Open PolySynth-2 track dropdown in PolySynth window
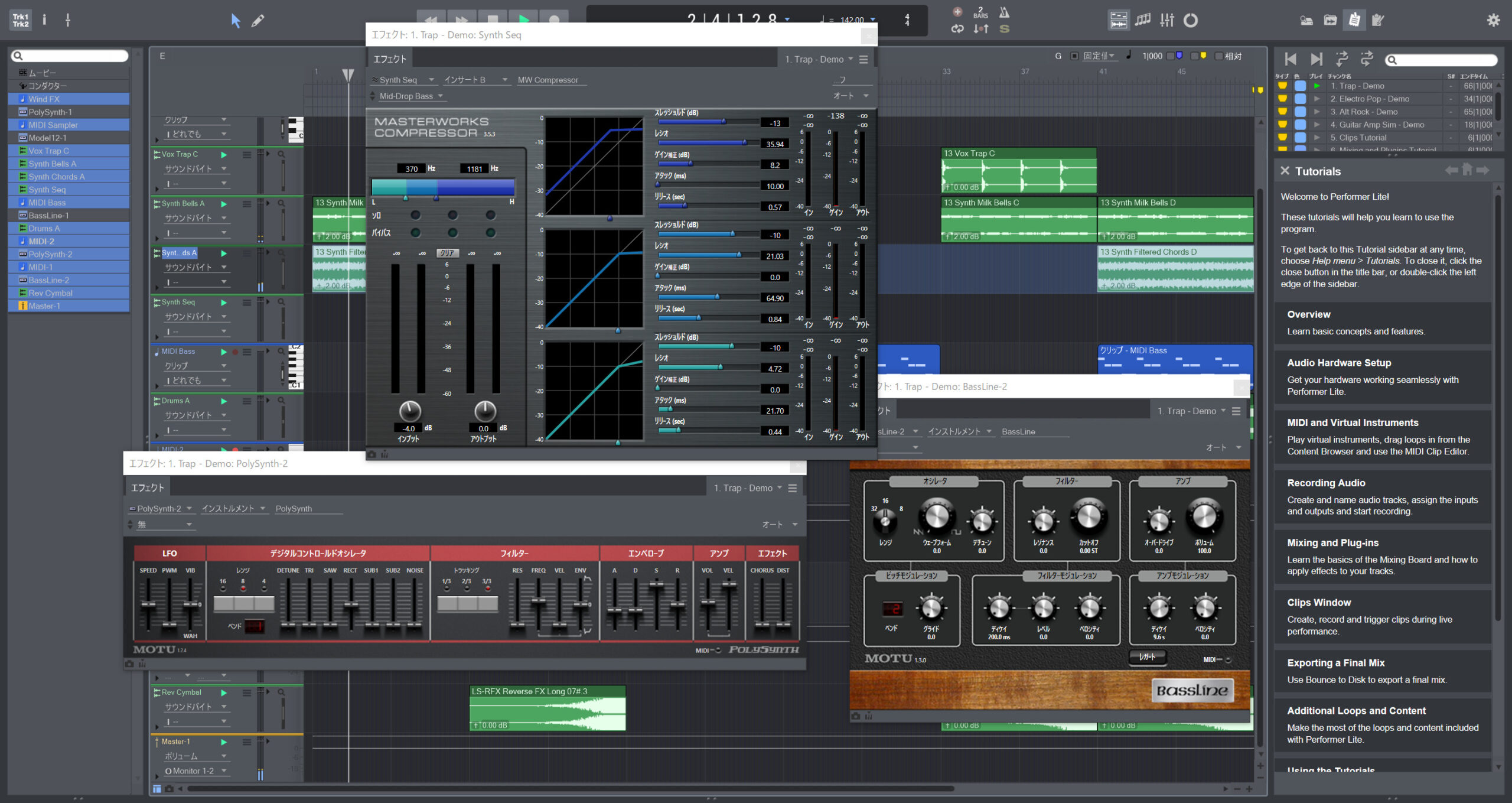The height and width of the screenshot is (803, 1512). coord(161,508)
